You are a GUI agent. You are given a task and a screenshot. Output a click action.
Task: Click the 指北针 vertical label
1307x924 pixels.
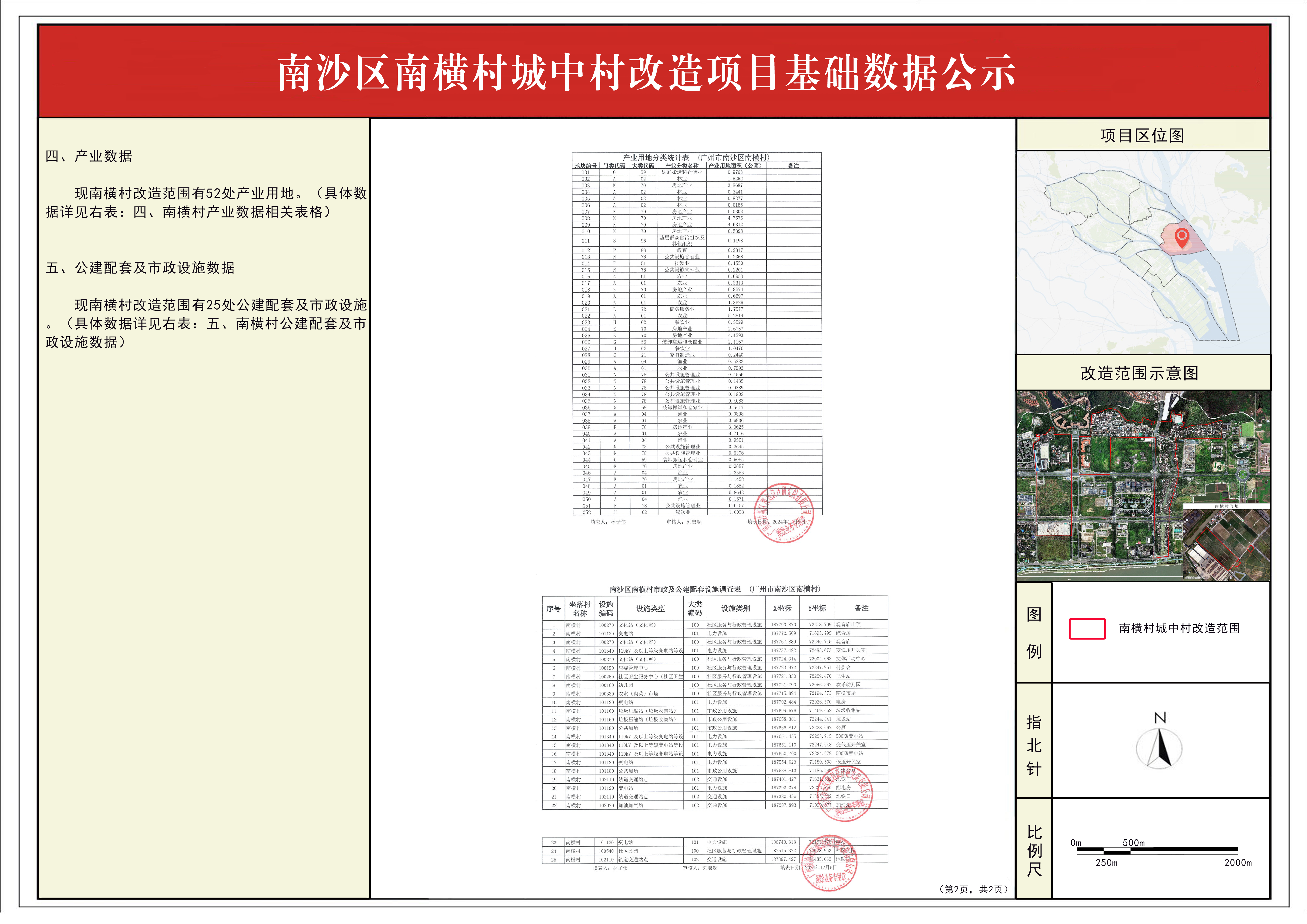pos(1034,745)
